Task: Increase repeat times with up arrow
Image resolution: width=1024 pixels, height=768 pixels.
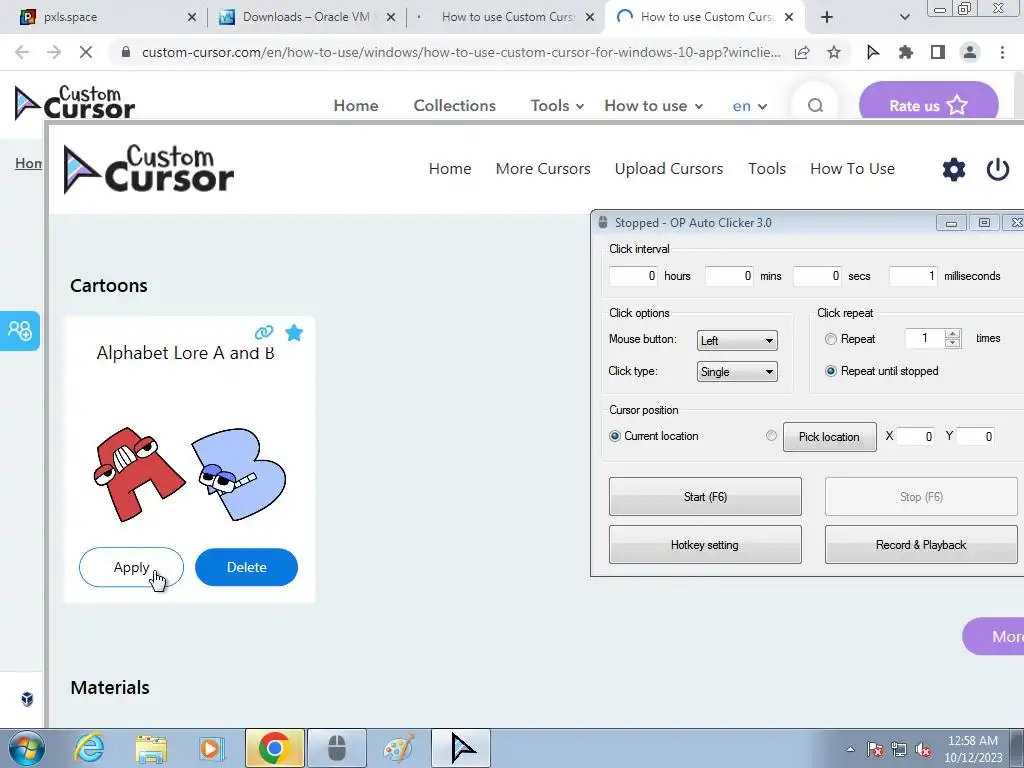Action: (x=953, y=334)
